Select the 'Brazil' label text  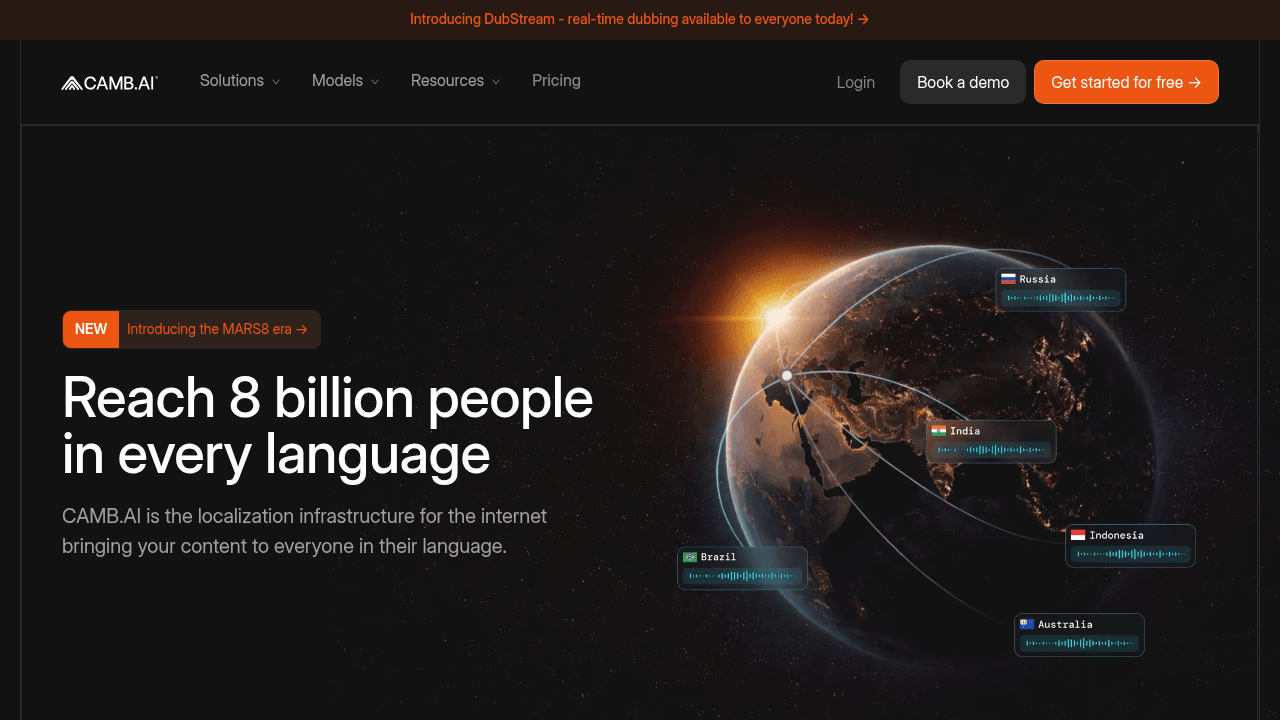tap(718, 557)
